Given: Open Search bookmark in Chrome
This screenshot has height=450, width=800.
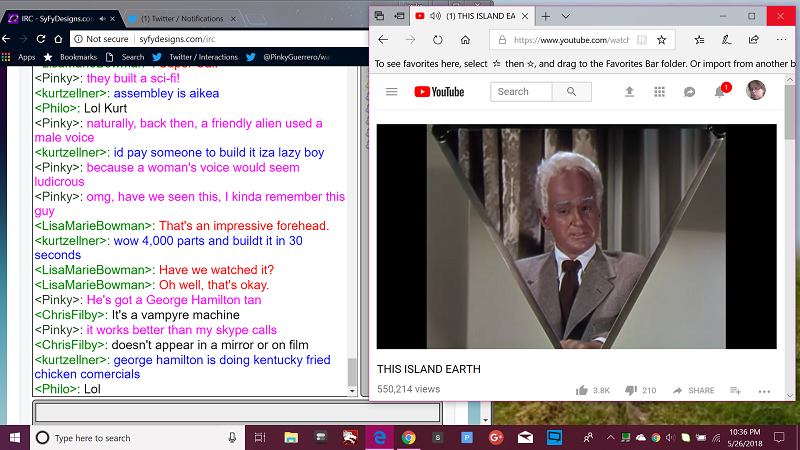Looking at the screenshot, I should coord(125,57).
